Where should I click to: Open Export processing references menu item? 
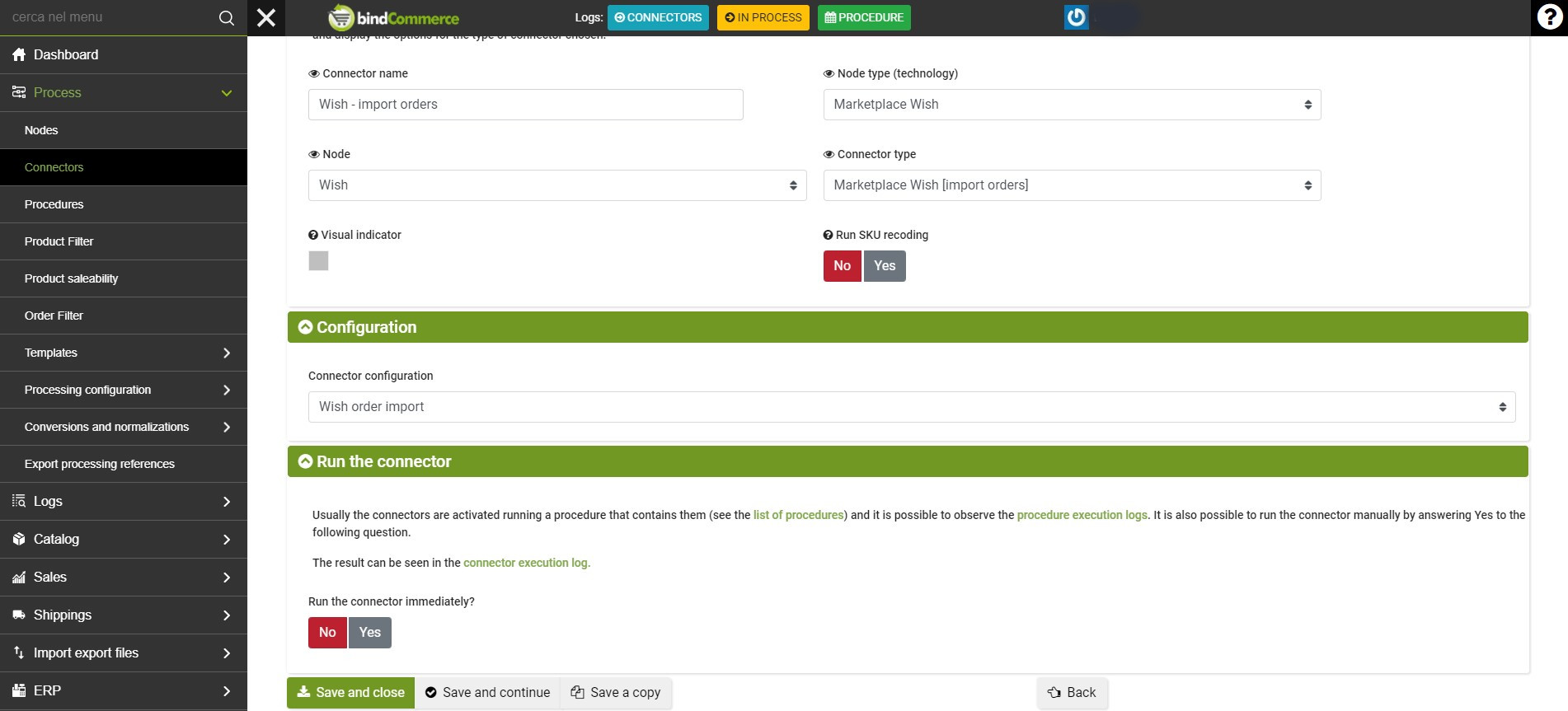(124, 464)
